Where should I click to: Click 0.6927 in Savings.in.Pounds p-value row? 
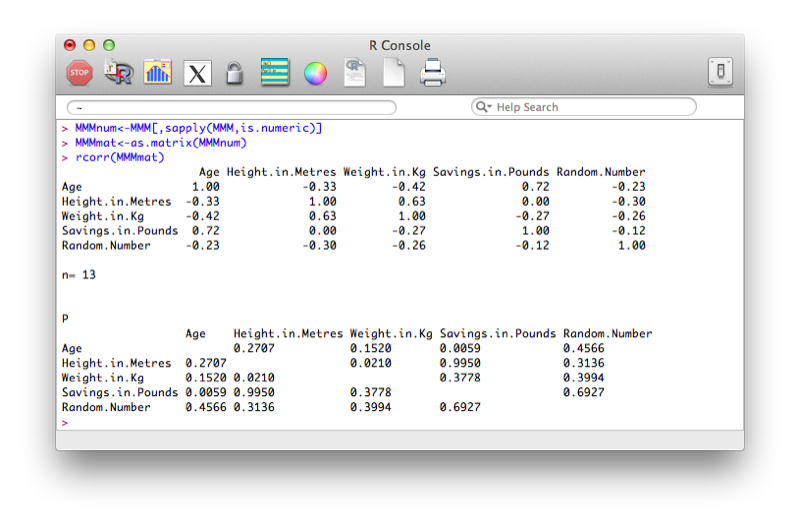click(x=584, y=392)
